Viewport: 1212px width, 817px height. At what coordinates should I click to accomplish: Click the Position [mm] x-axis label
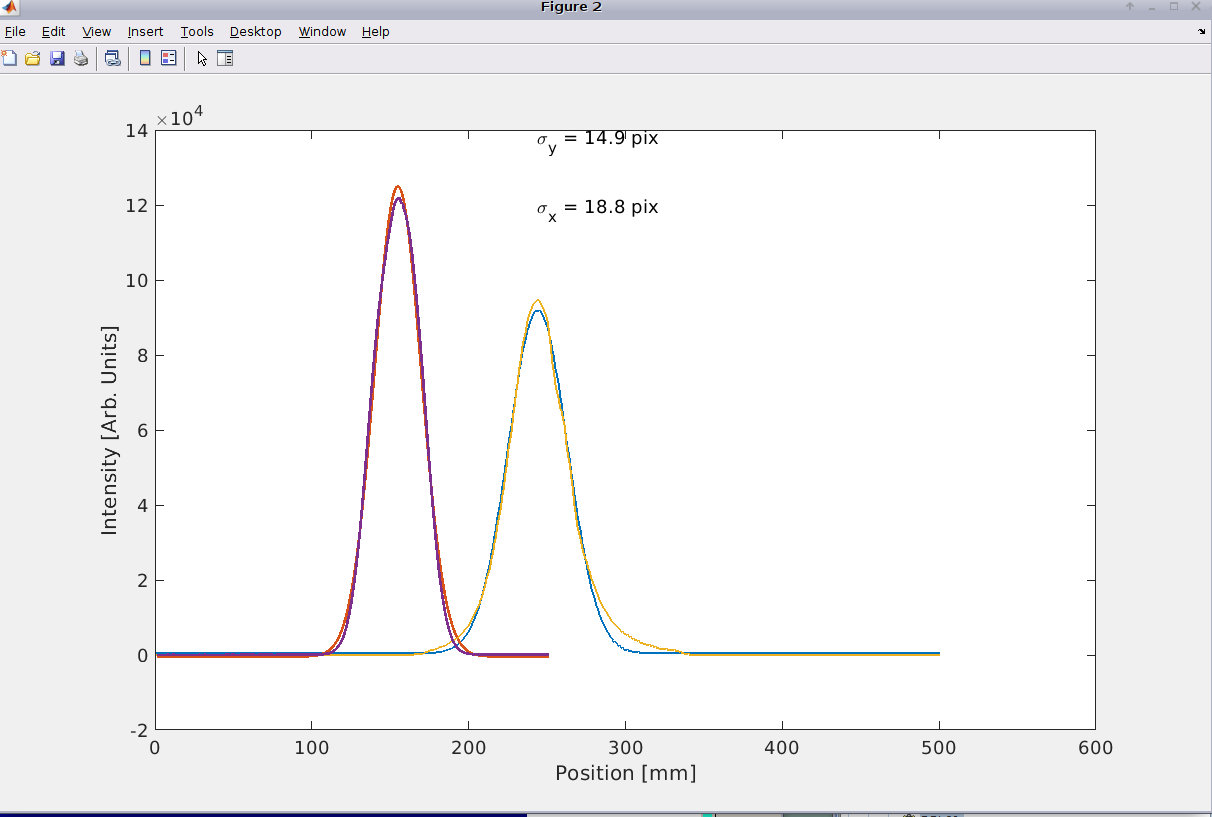coord(625,773)
